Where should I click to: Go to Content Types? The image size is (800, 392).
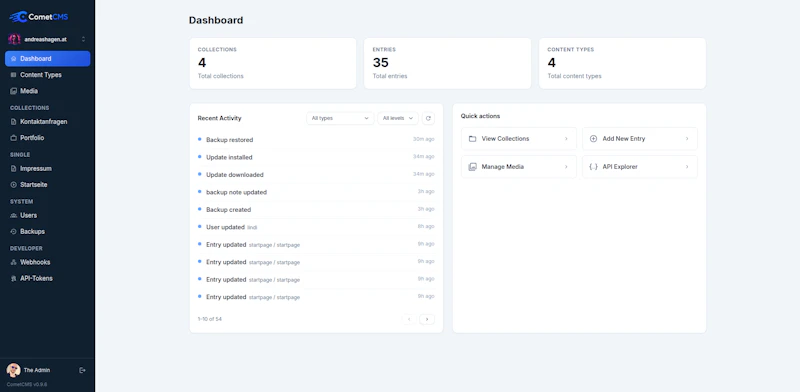coord(47,75)
